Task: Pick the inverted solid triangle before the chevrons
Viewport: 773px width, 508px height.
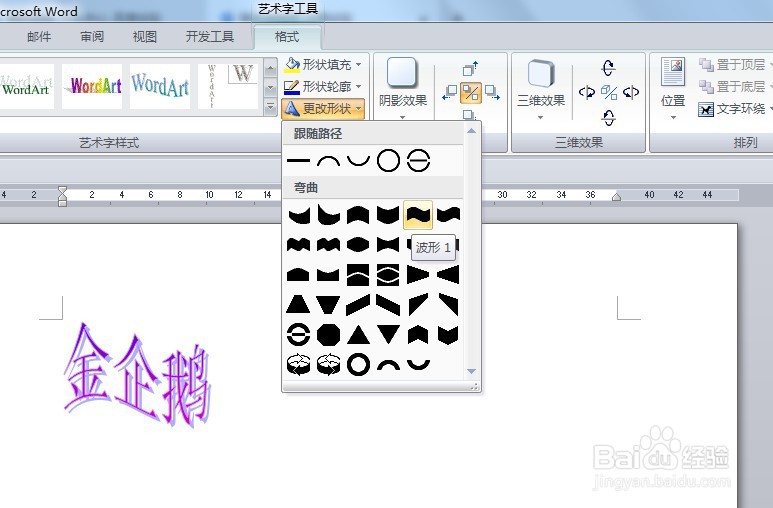Action: [388, 335]
